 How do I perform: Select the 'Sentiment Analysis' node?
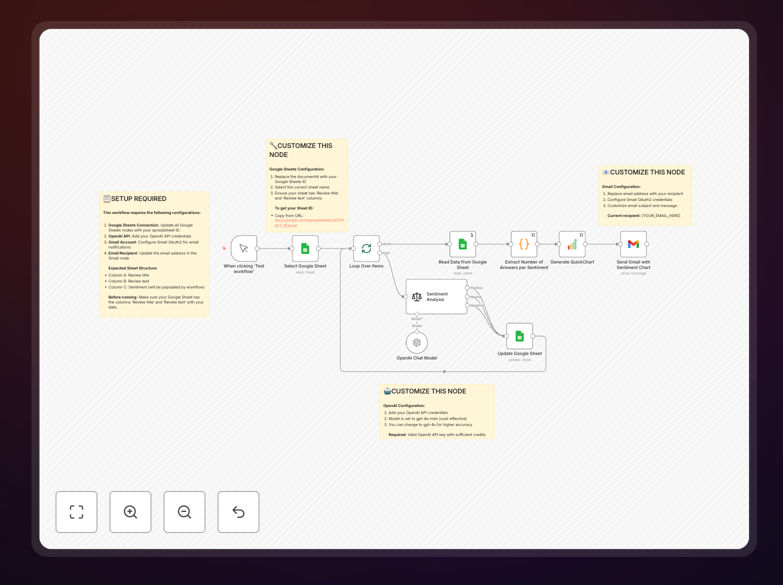pos(436,297)
